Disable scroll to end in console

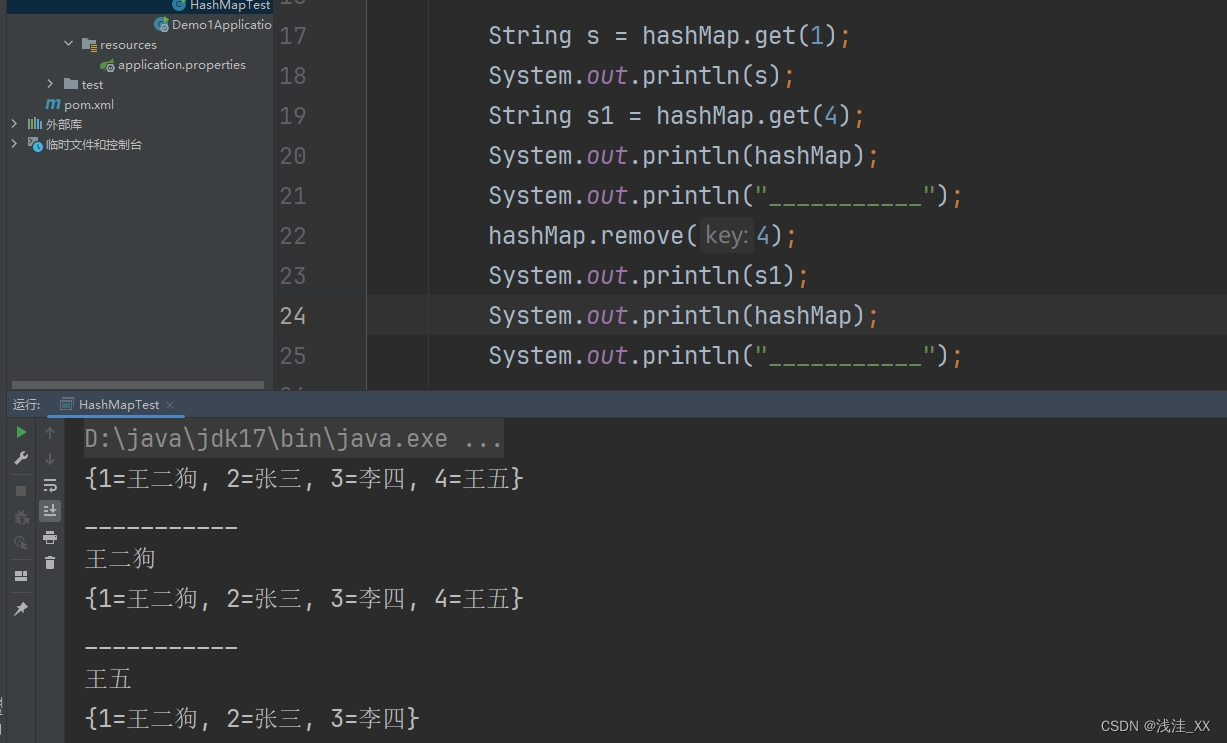click(x=50, y=511)
